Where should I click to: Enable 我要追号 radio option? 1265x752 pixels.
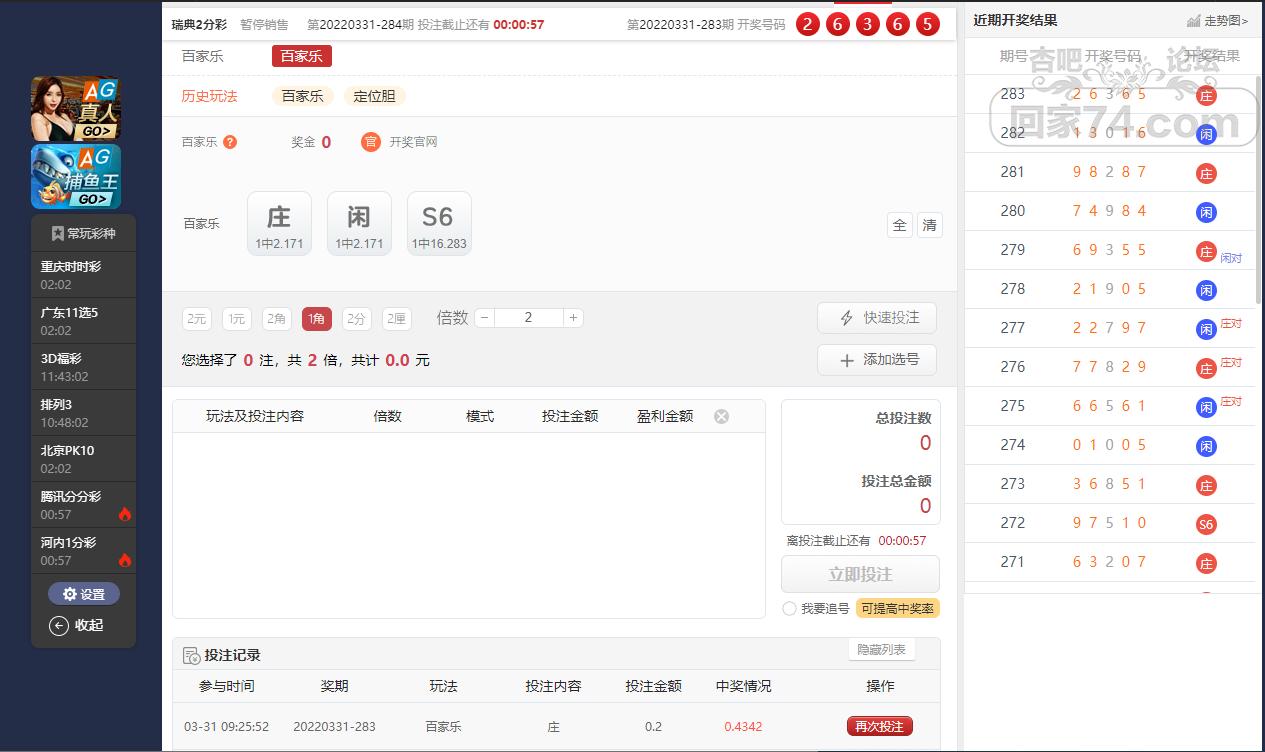790,608
